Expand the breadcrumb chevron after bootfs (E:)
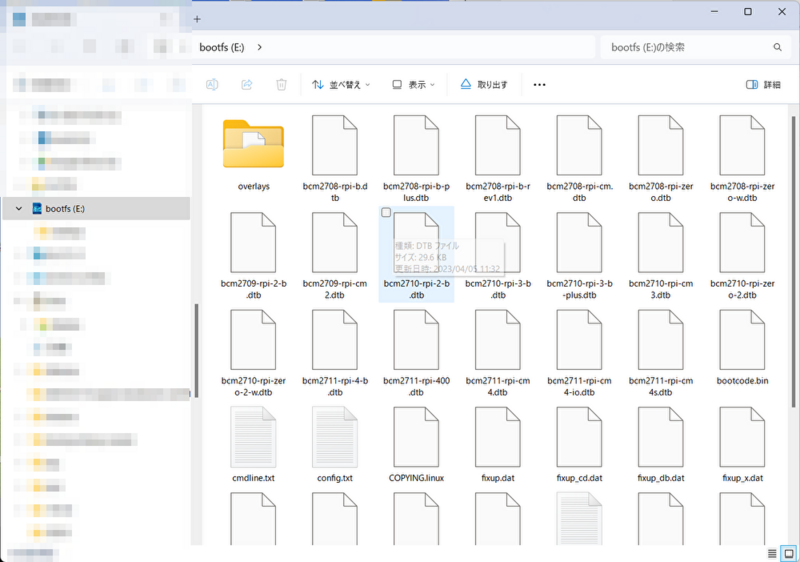Viewport: 800px width, 562px height. pos(260,47)
